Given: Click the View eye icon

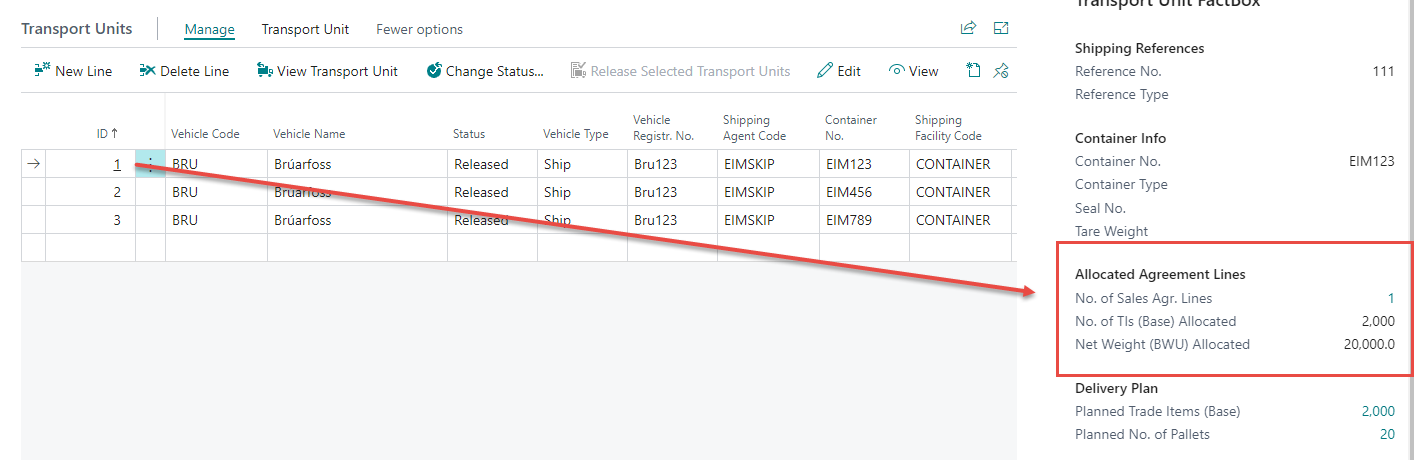Looking at the screenshot, I should [897, 71].
